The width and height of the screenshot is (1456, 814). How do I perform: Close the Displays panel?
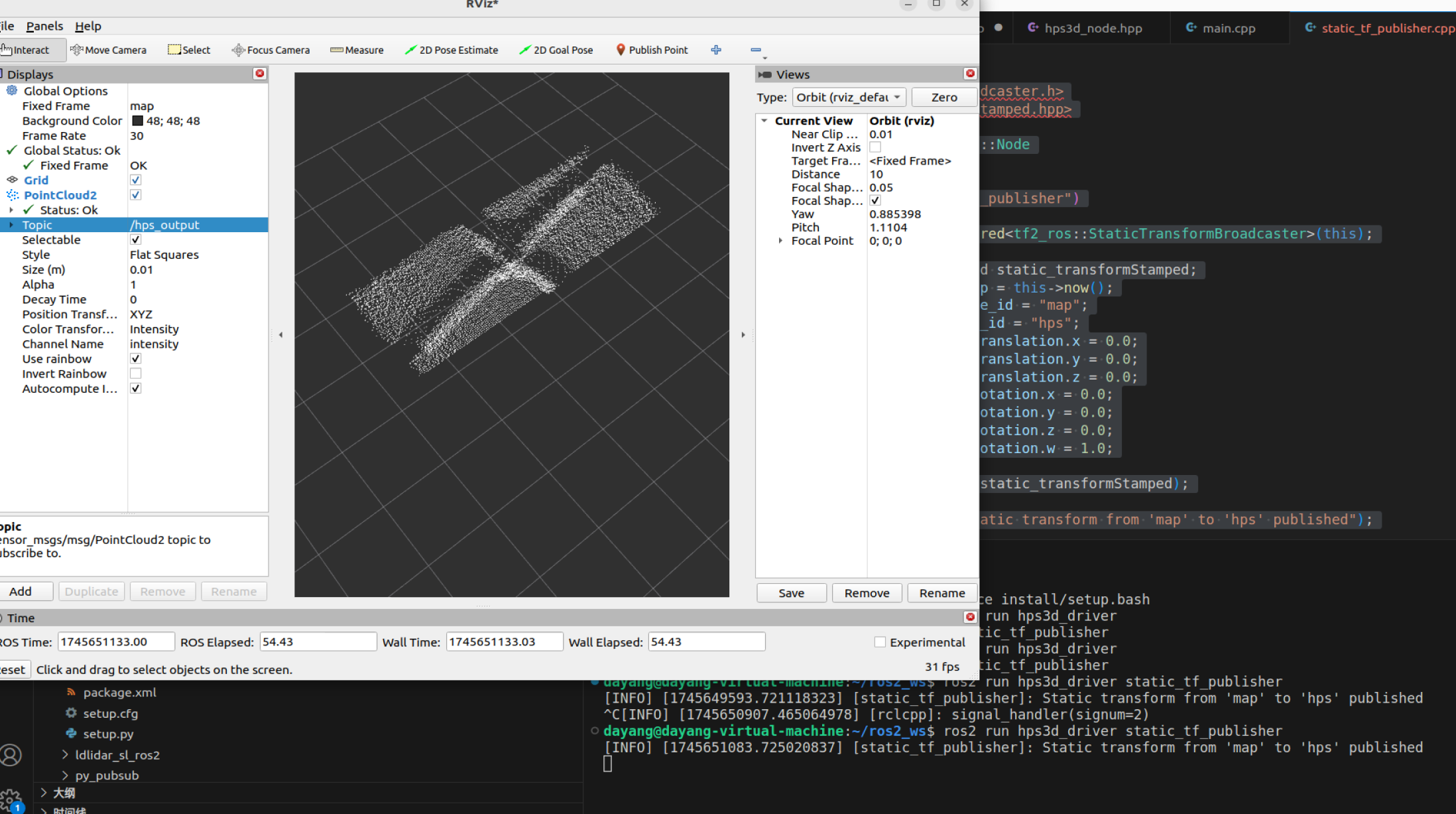[260, 74]
